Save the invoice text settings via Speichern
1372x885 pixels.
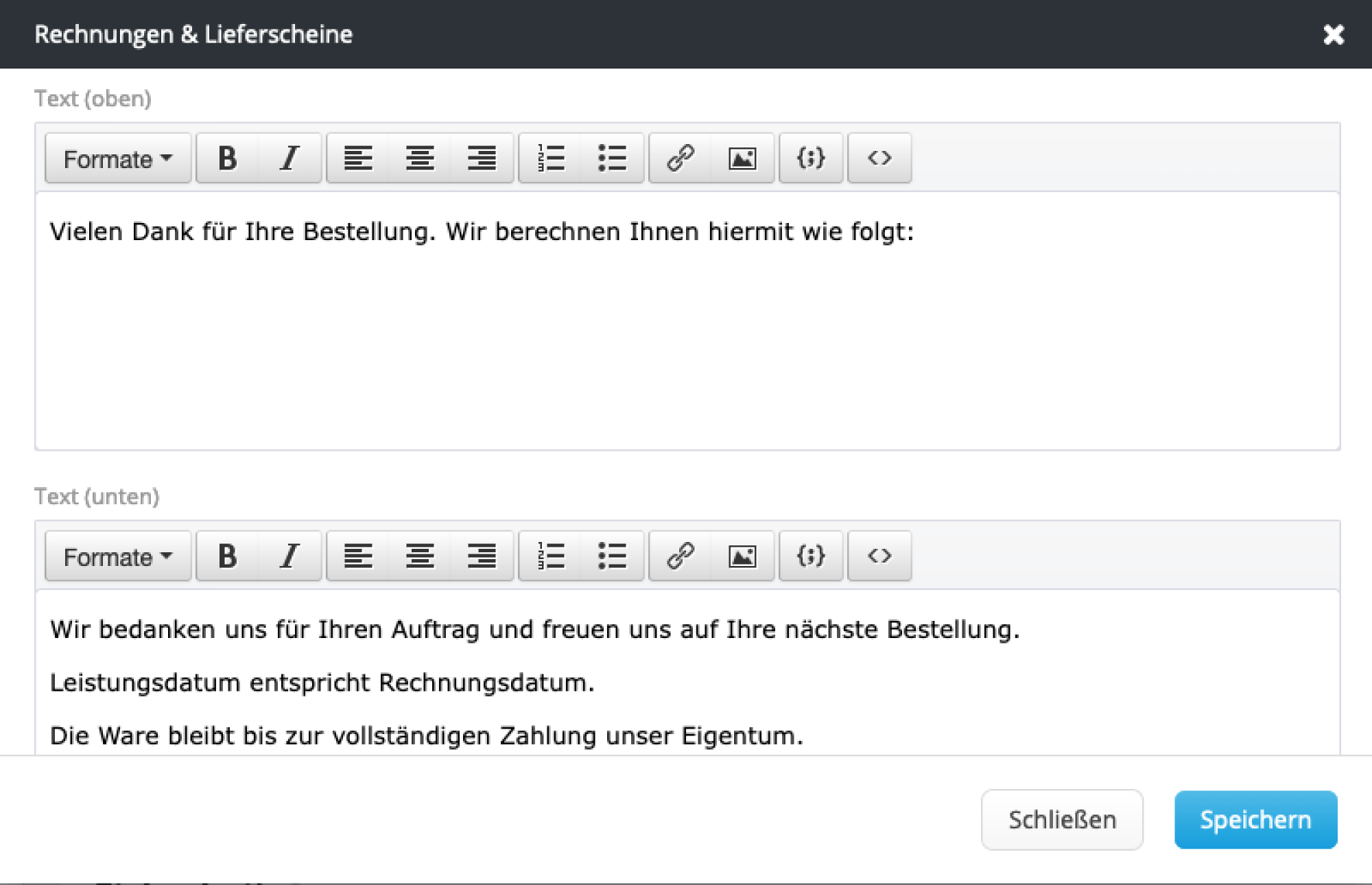[1255, 819]
